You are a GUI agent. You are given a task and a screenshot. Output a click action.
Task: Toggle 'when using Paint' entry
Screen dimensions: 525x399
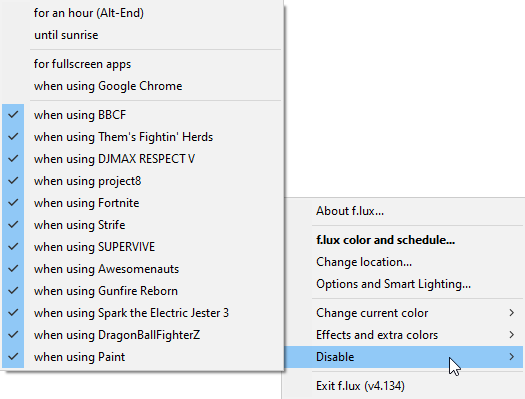click(142, 357)
